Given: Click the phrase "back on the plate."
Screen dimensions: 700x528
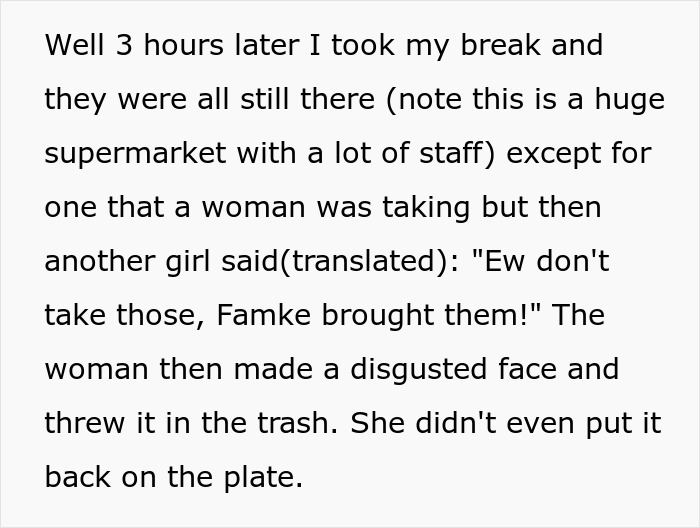Looking at the screenshot, I should pos(173,477).
